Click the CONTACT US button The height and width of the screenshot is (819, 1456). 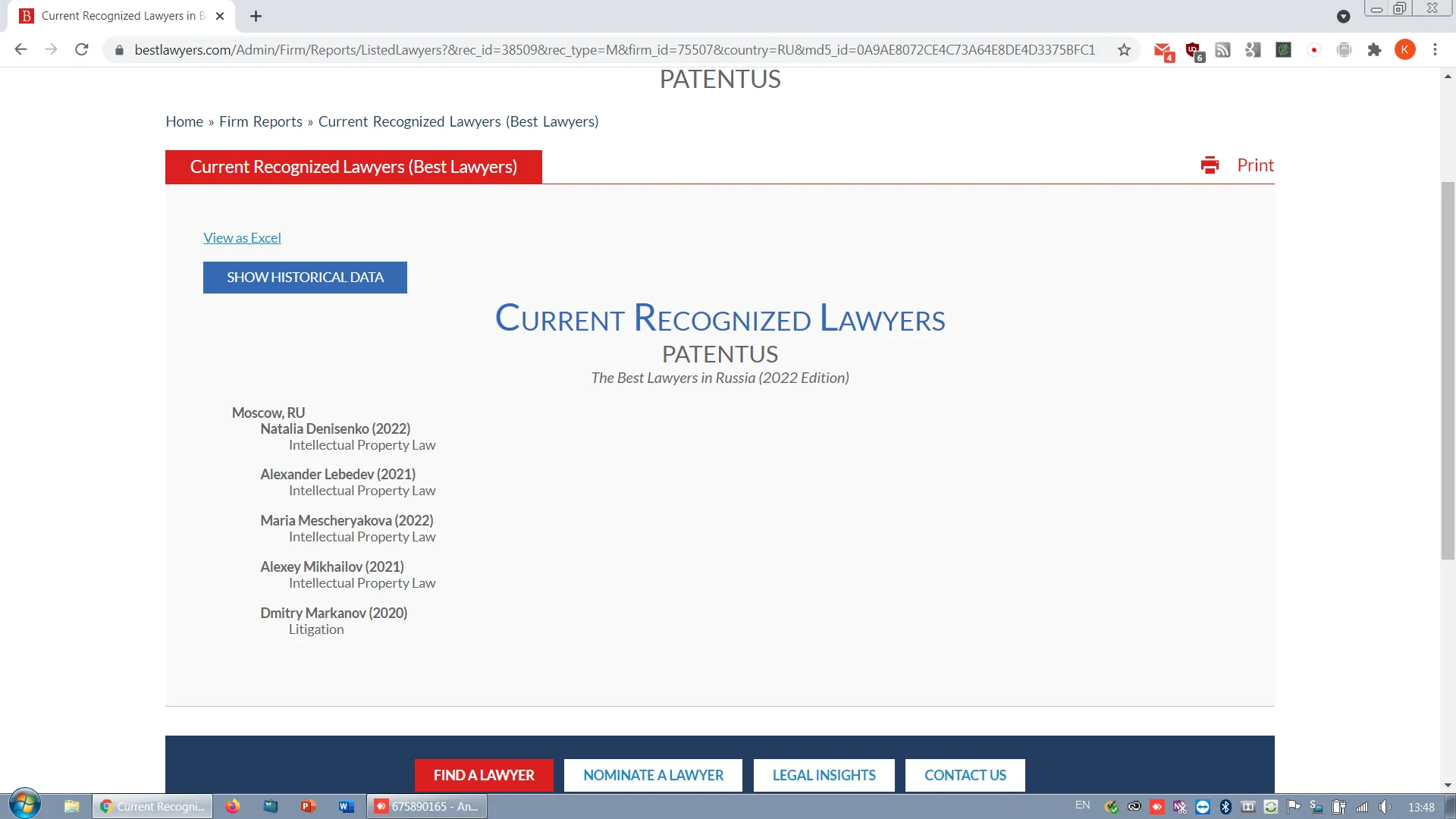point(965,775)
